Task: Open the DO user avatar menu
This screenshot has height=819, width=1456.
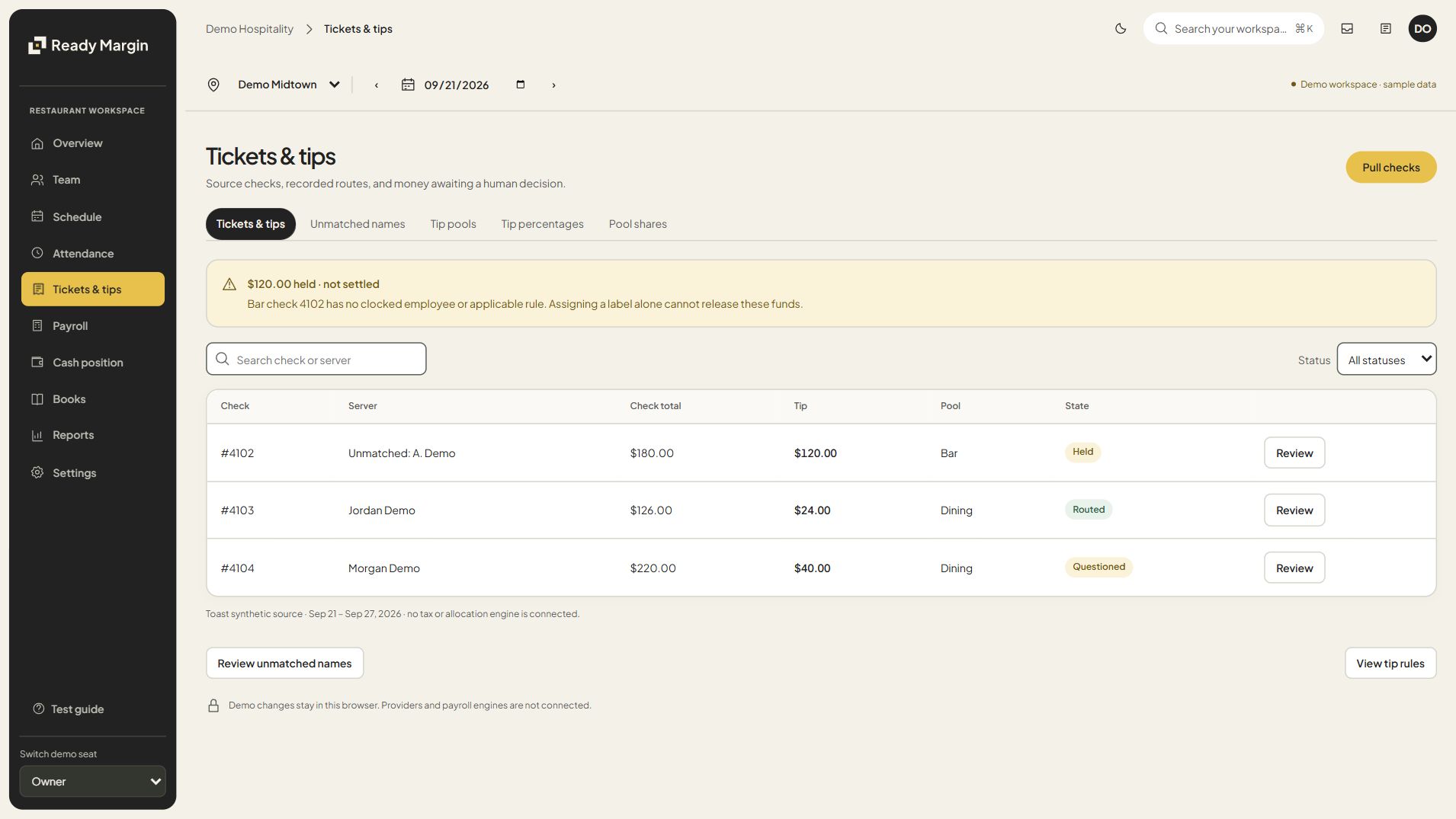Action: click(1422, 28)
